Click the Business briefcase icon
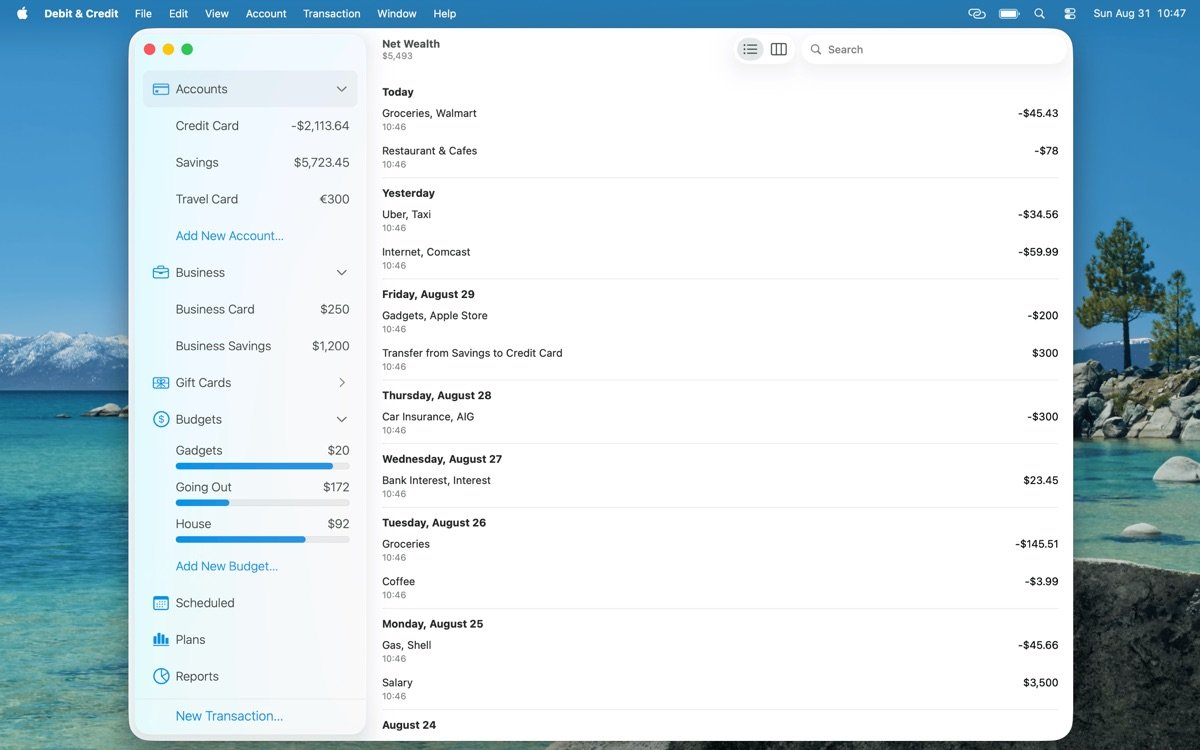Screen dimensions: 1200x750 (x=161, y=272)
